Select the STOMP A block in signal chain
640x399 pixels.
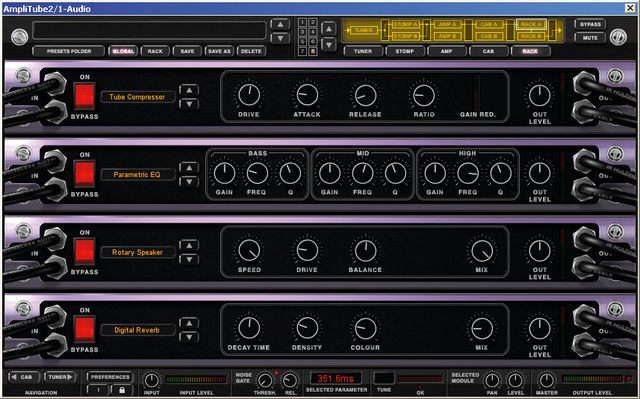(x=405, y=24)
